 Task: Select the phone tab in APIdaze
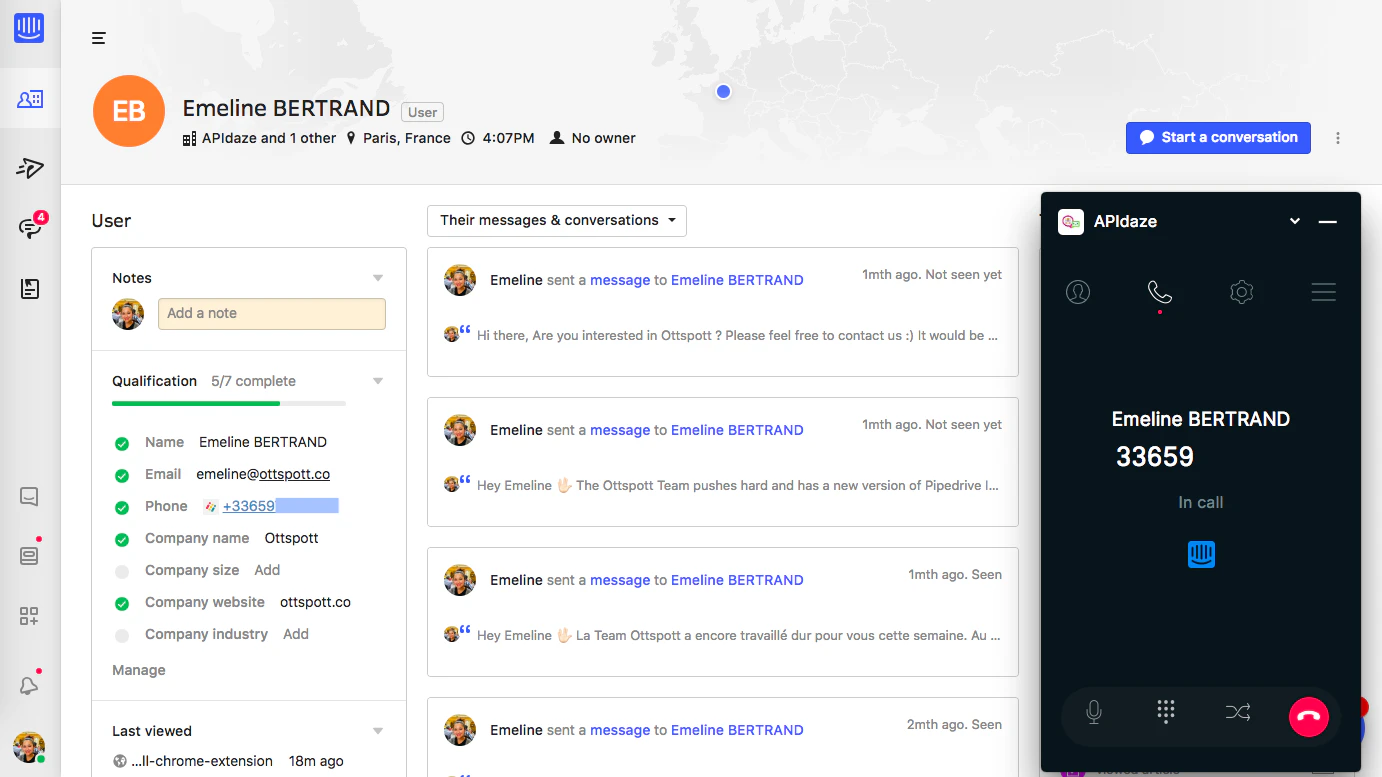(x=1160, y=292)
